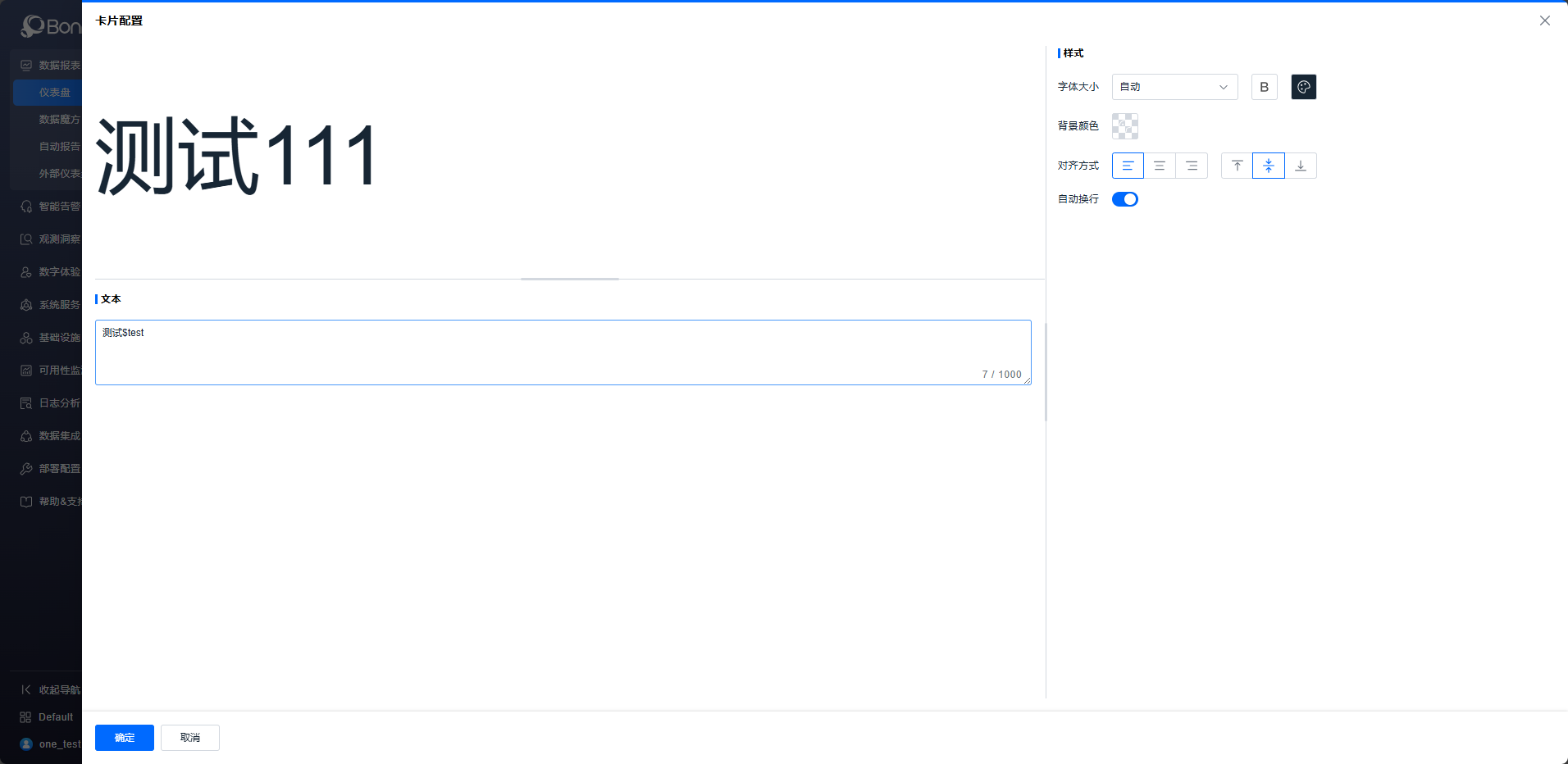Close the 卡片配置 dialog with X

(1544, 20)
